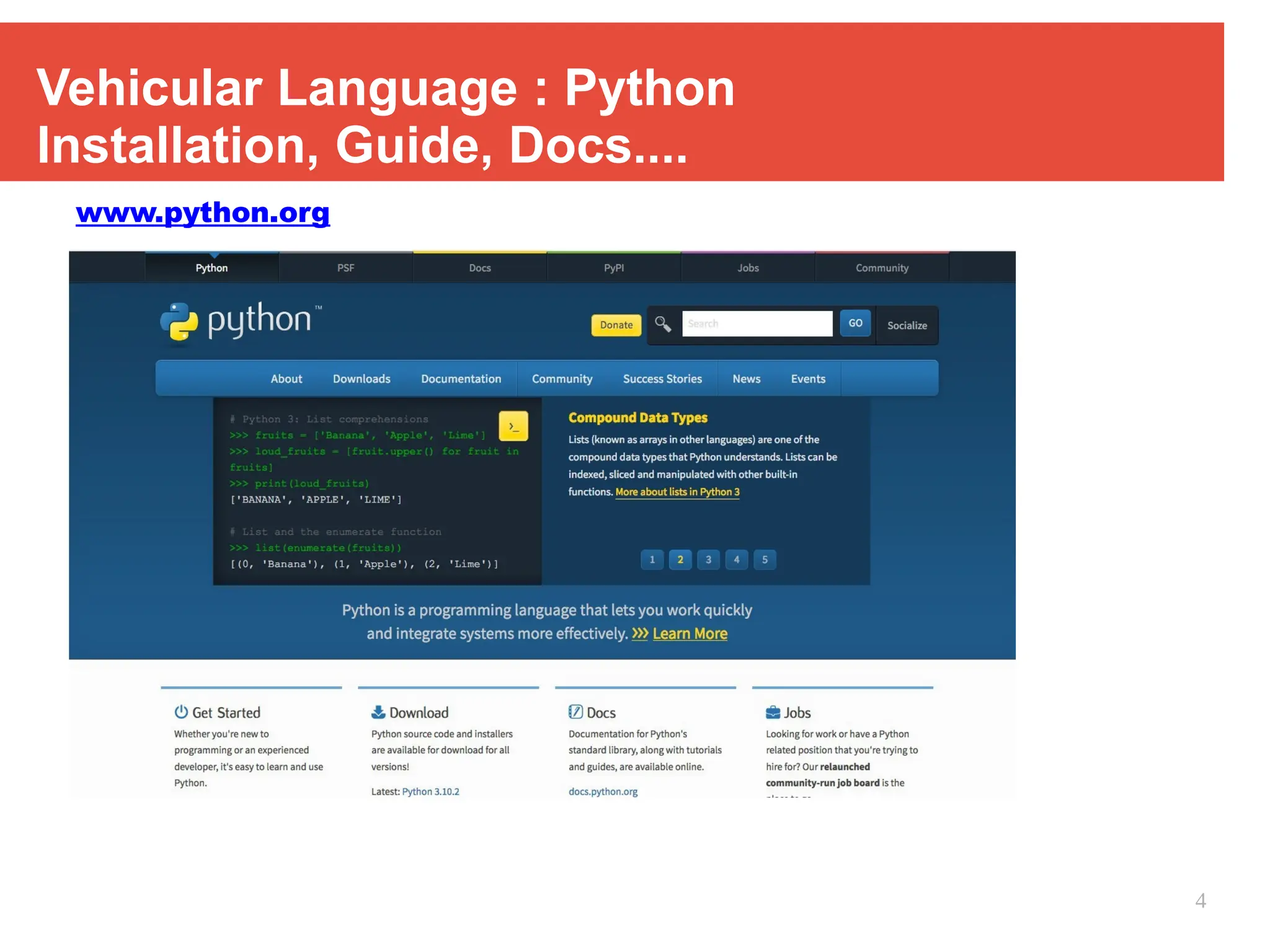Open the docs.python.org link
The width and height of the screenshot is (1270, 952).
tap(603, 791)
